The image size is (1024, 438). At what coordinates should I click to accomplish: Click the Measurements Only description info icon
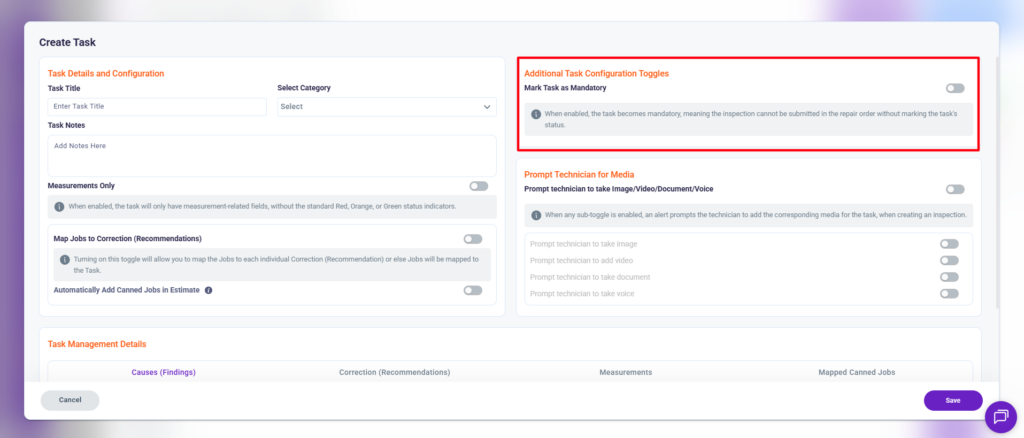[x=59, y=206]
